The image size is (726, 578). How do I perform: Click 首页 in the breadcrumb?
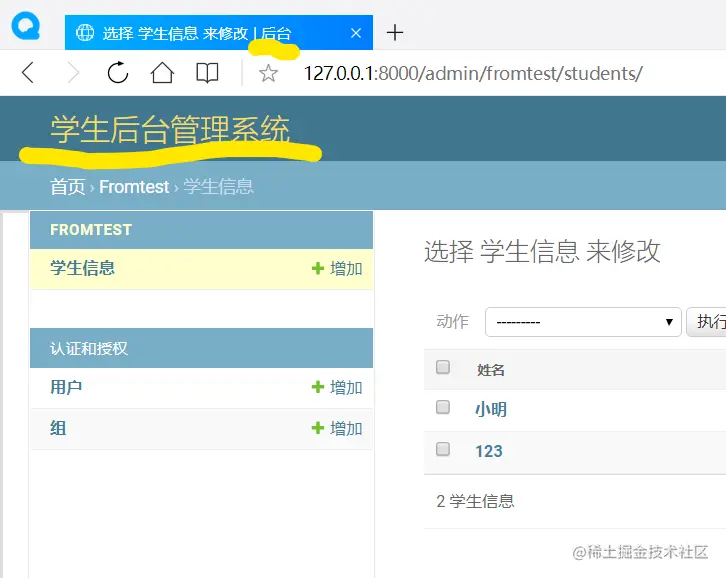(68, 187)
